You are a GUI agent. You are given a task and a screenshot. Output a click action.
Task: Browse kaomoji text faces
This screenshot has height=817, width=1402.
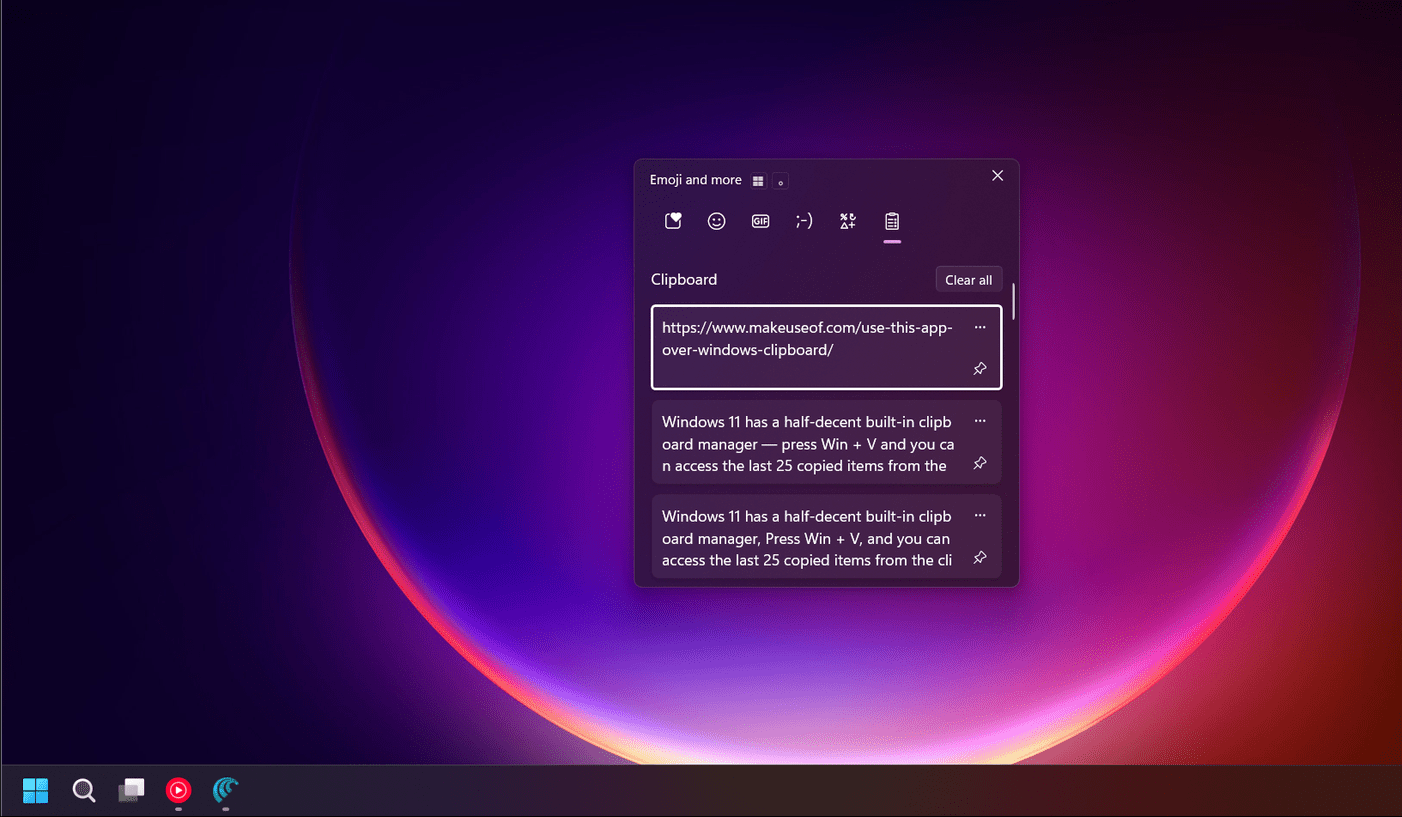pyautogui.click(x=804, y=220)
